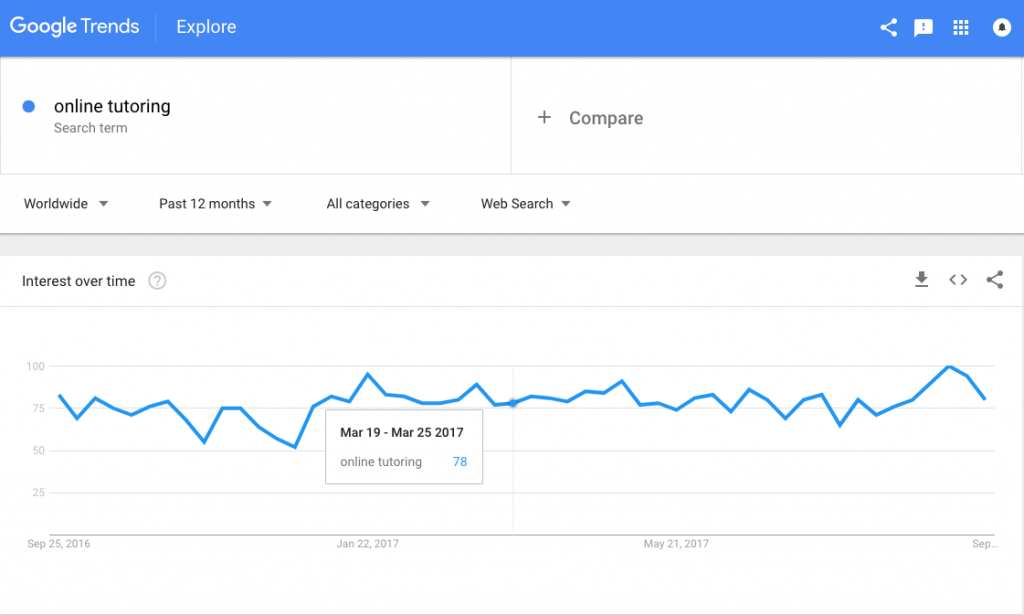The height and width of the screenshot is (615, 1024).
Task: Expand the Worldwide region dropdown
Action: [66, 204]
